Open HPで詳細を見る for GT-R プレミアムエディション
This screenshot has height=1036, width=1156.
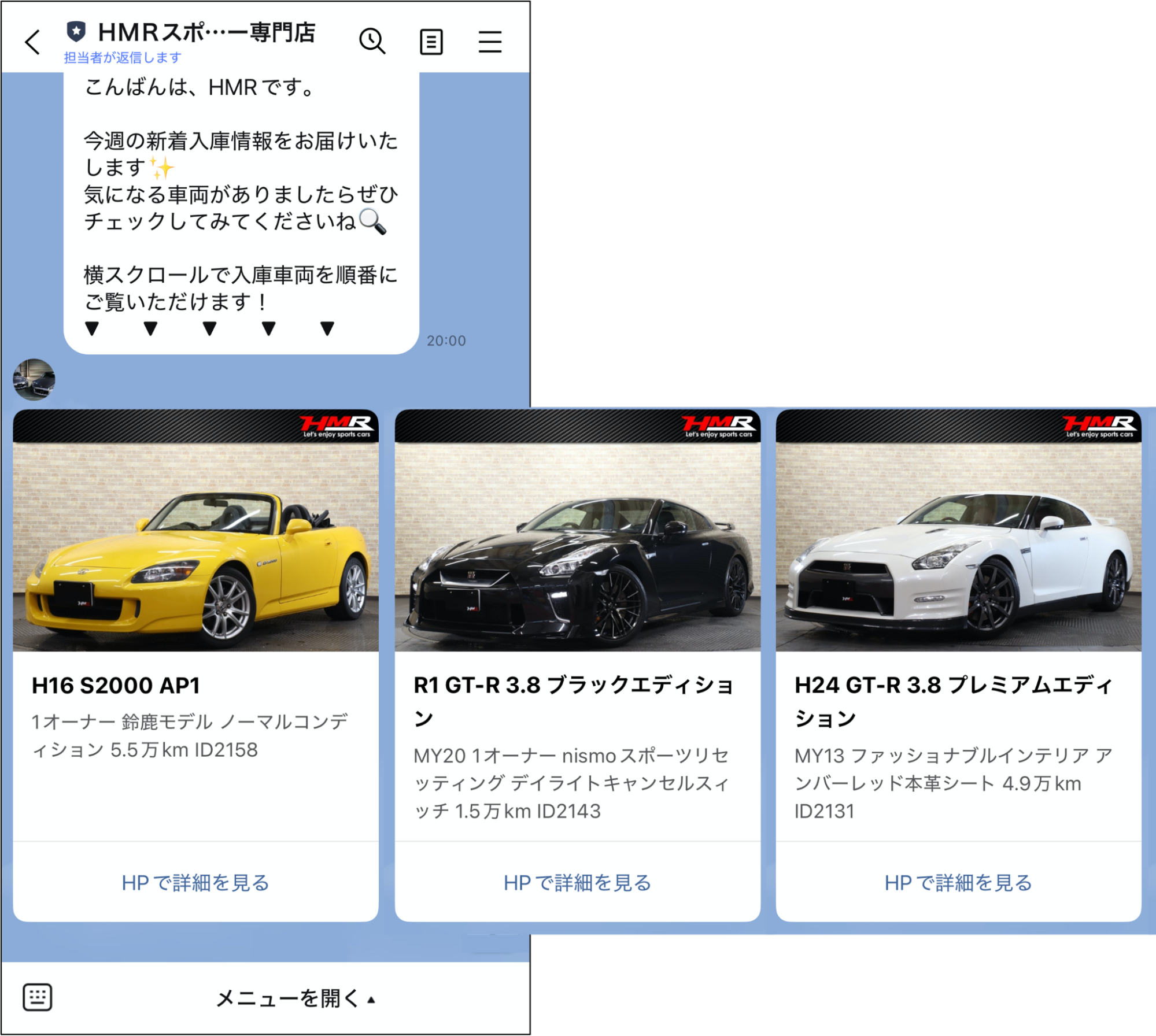pyautogui.click(x=958, y=882)
